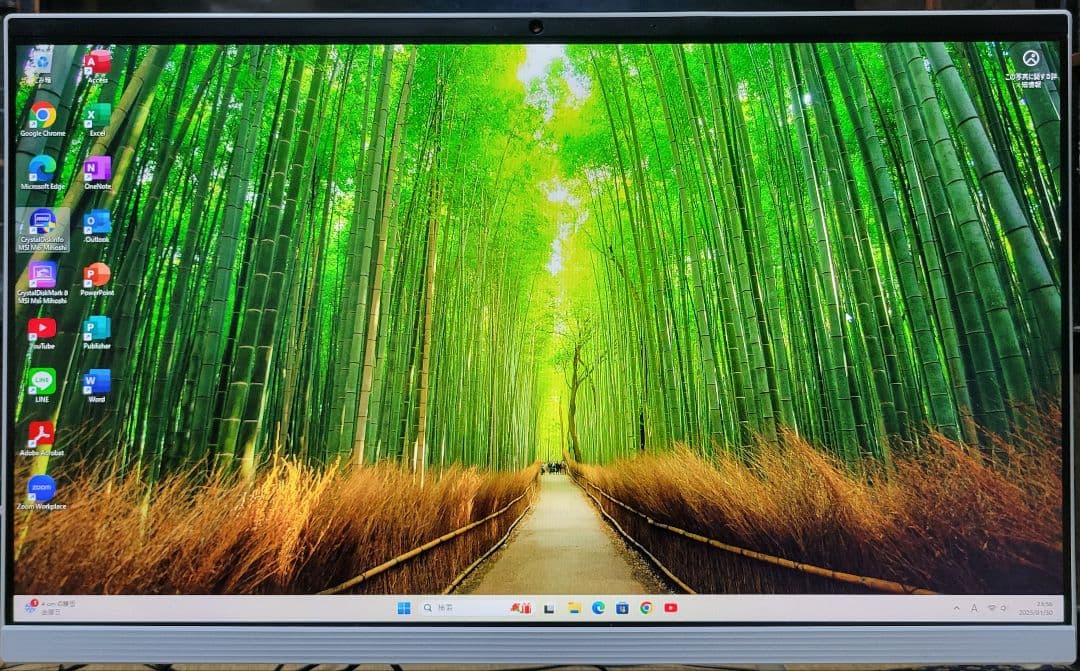Open OneNote
The width and height of the screenshot is (1080, 671).
tap(95, 171)
